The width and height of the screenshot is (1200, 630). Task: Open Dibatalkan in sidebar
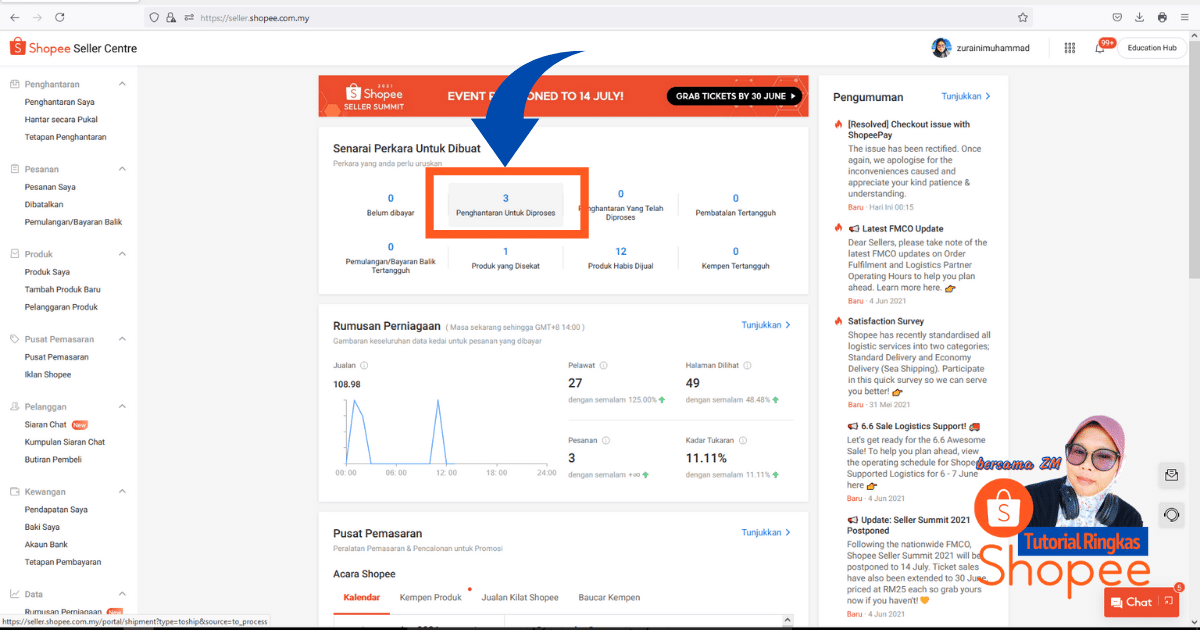pyautogui.click(x=44, y=204)
